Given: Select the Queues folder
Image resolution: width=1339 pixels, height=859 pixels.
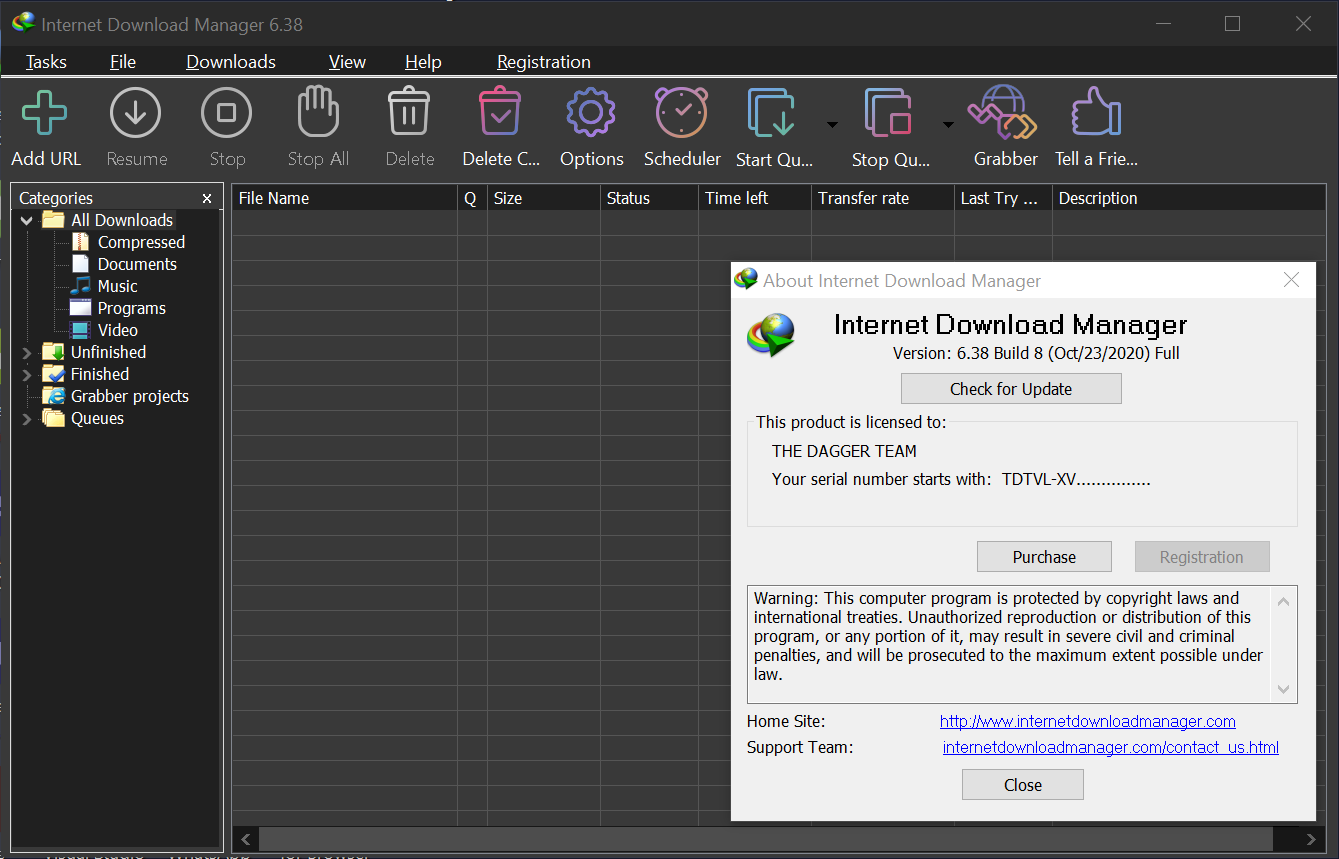Looking at the screenshot, I should [x=97, y=418].
